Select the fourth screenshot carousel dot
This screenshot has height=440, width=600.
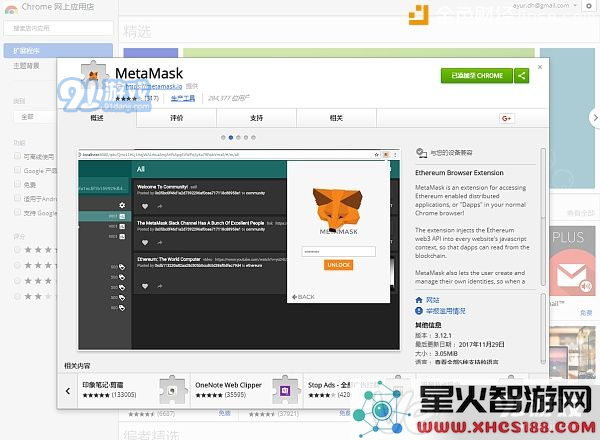pyautogui.click(x=246, y=137)
